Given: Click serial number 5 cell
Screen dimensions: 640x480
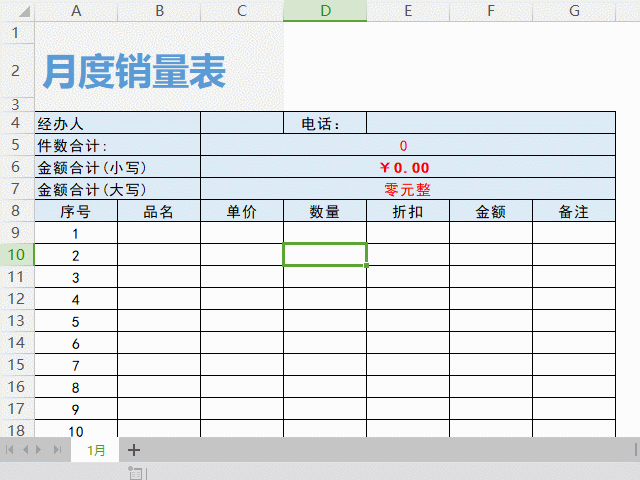Looking at the screenshot, I should pyautogui.click(x=76, y=321).
